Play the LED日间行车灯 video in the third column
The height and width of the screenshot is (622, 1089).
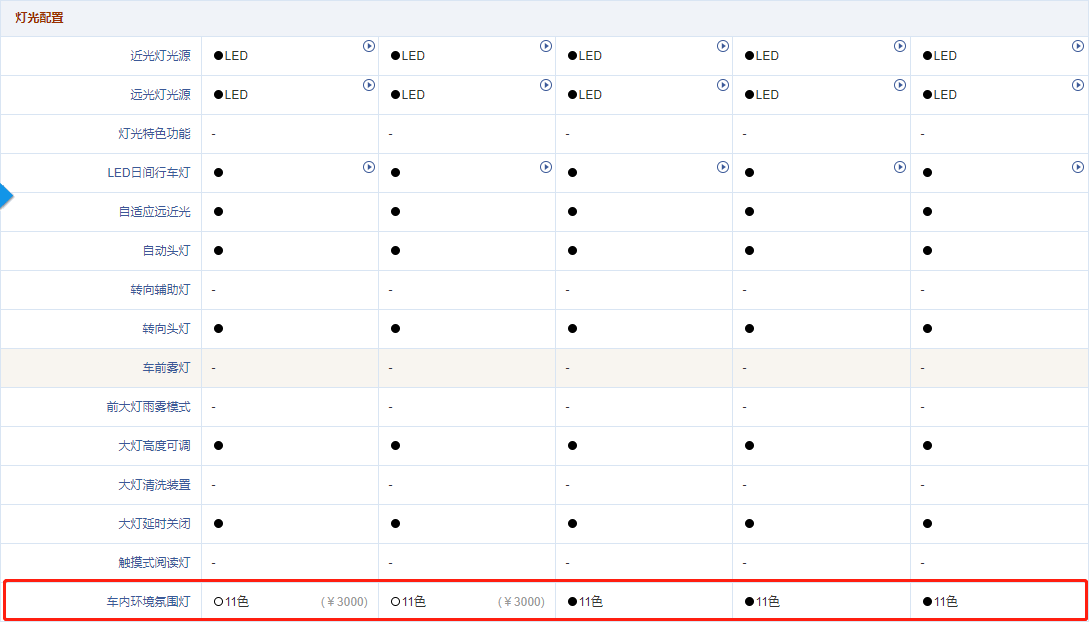[723, 167]
